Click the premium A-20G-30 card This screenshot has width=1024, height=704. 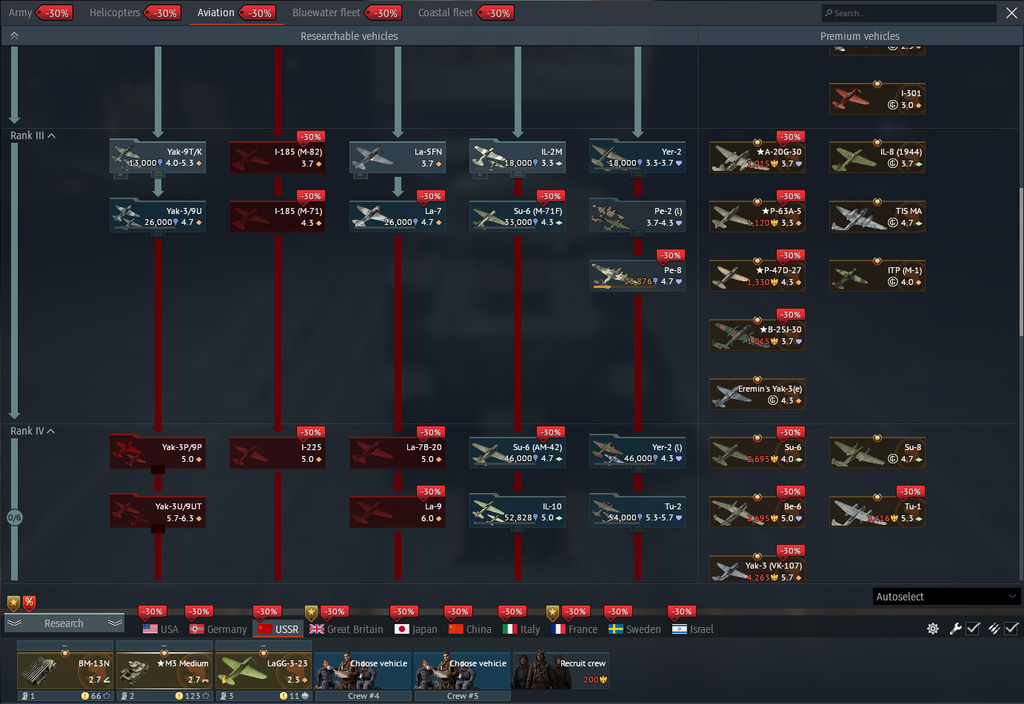757,157
